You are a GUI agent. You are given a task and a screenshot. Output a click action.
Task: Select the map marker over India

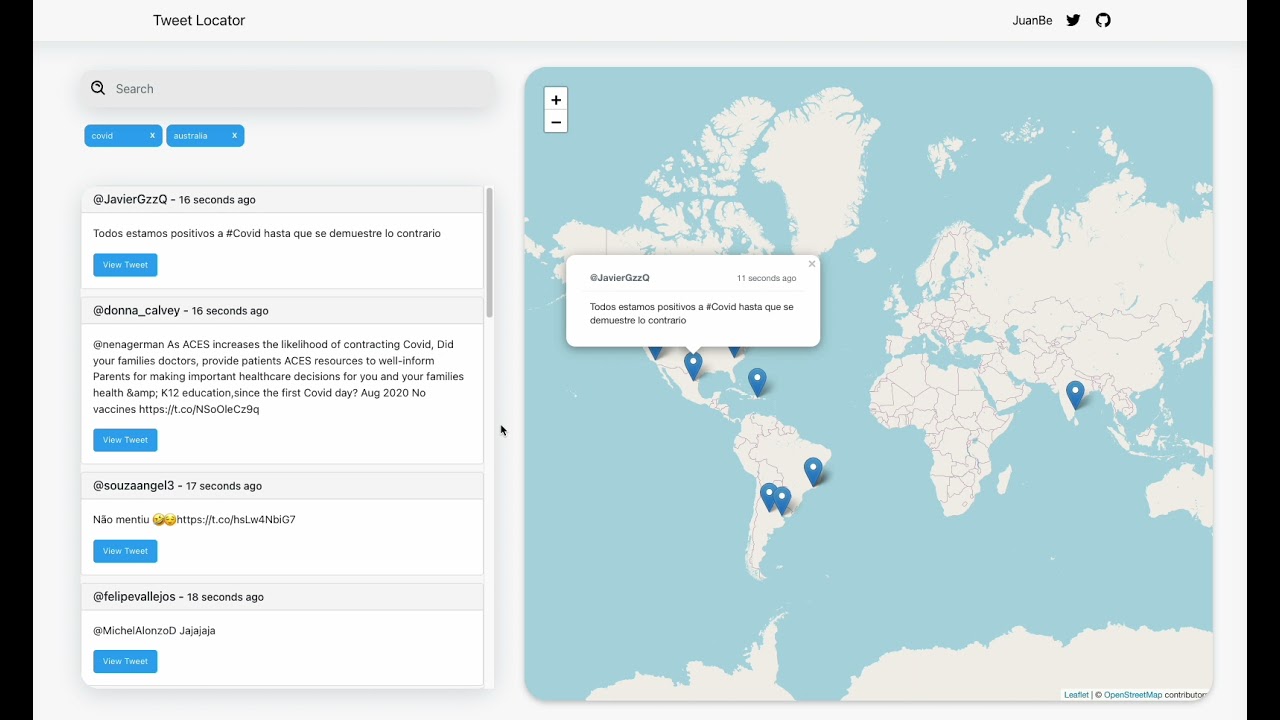coord(1075,395)
